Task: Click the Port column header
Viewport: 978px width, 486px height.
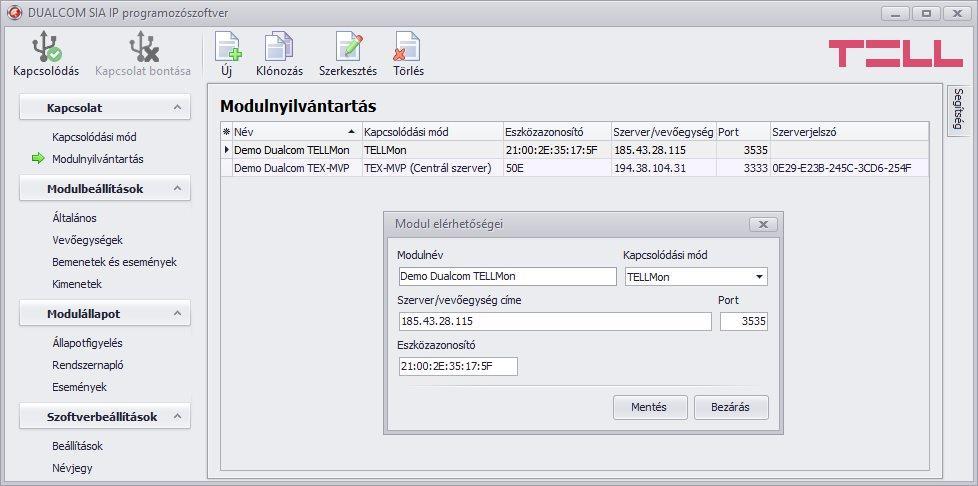Action: [743, 132]
